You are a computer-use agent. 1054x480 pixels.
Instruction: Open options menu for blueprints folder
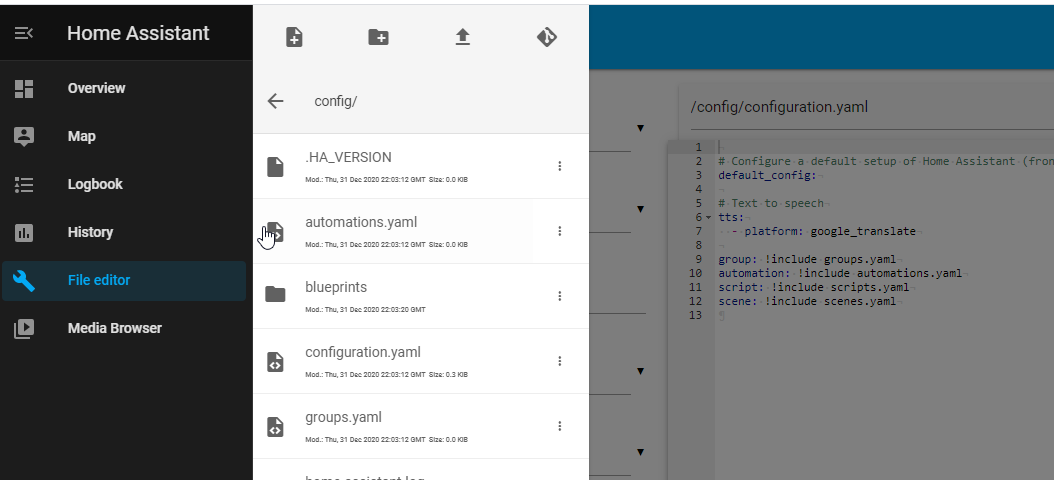[x=559, y=296]
